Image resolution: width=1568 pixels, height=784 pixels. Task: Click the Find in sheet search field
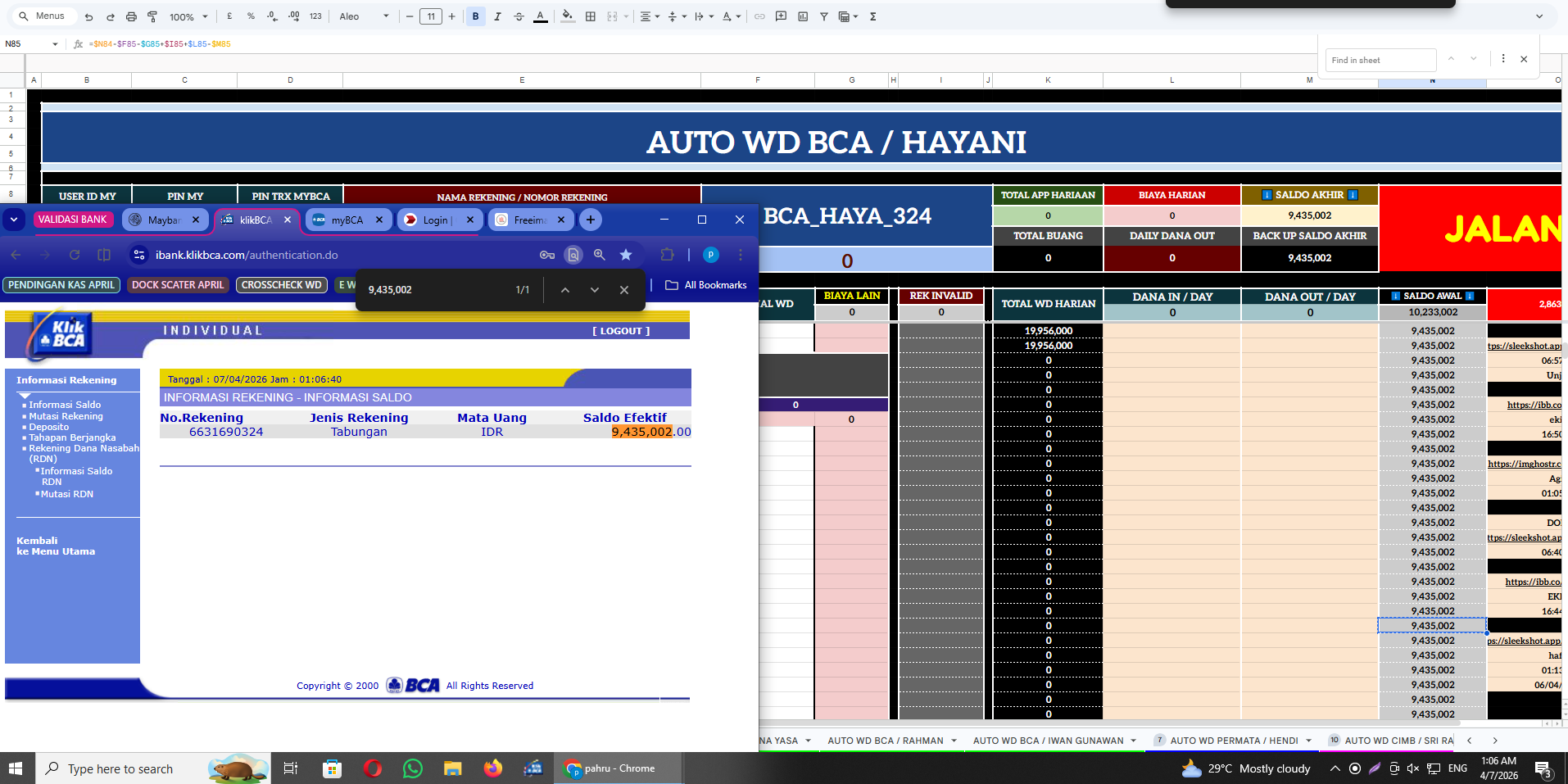coord(1380,60)
